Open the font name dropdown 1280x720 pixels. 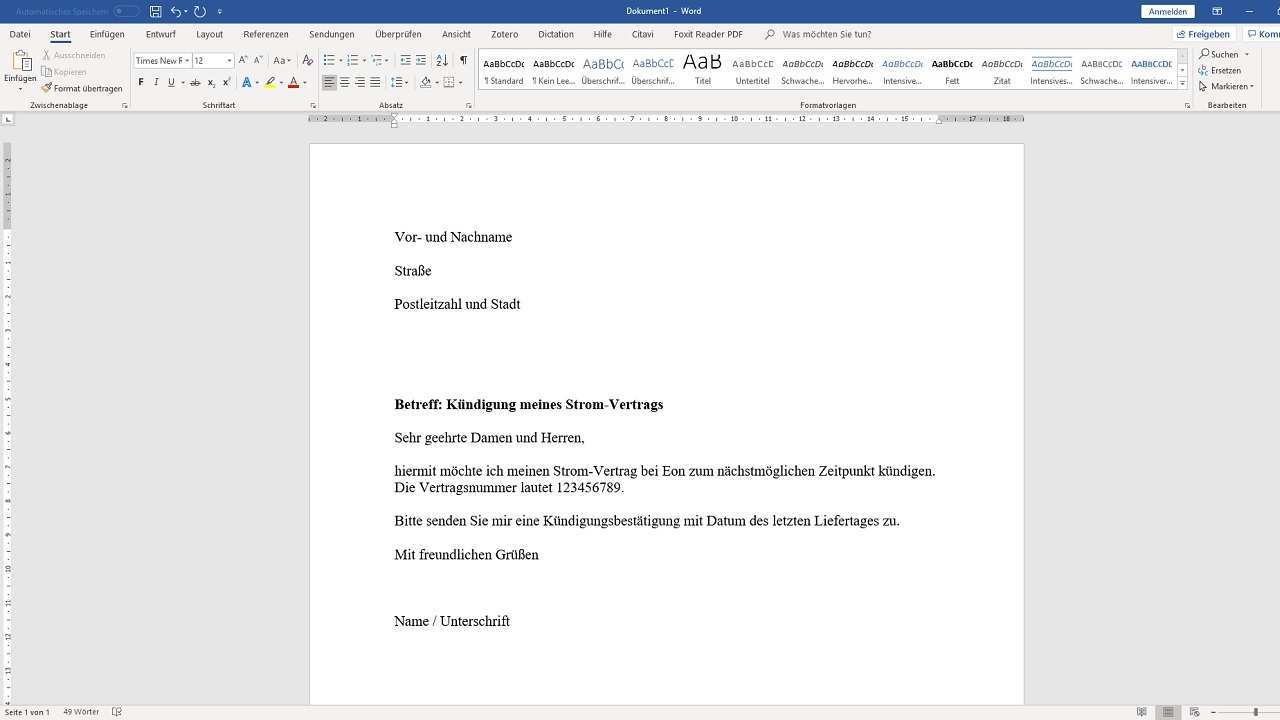click(187, 61)
